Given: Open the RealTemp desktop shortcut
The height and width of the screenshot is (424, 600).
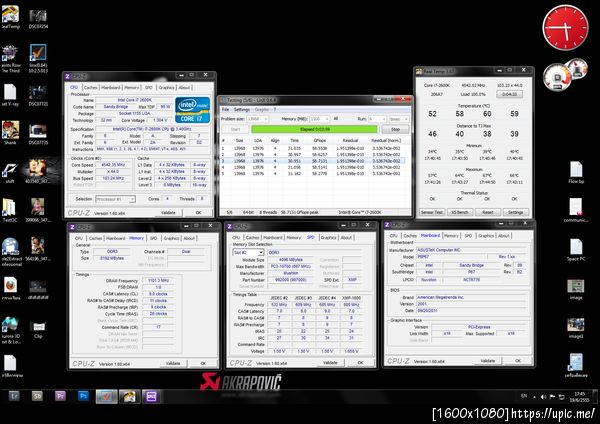Looking at the screenshot, I should [x=10, y=15].
